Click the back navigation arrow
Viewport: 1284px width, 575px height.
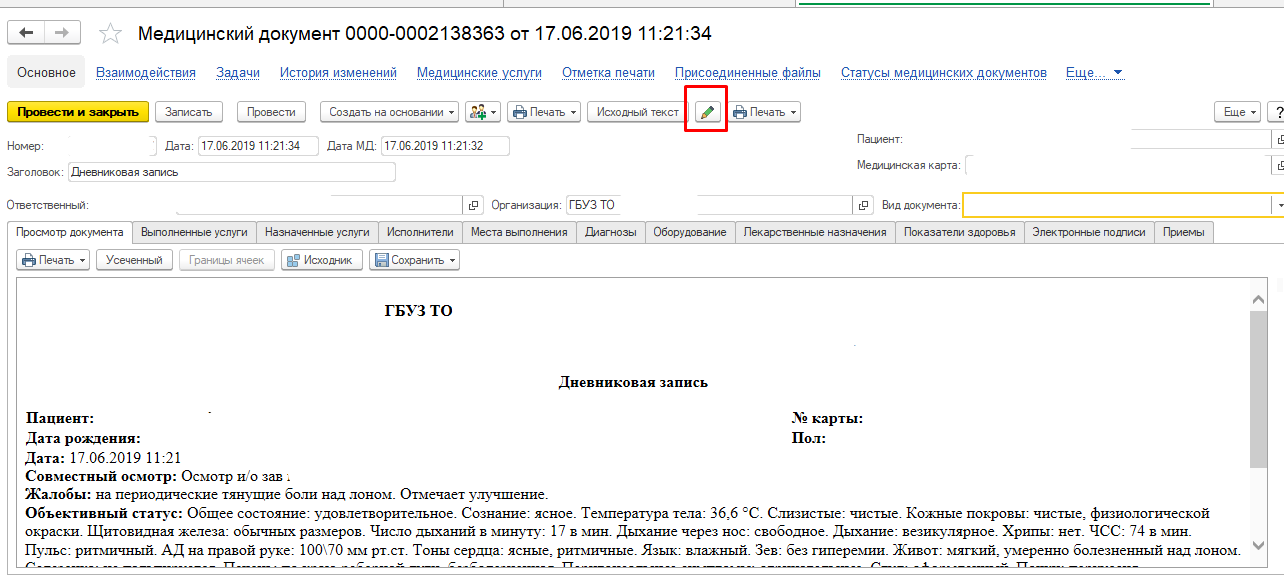26,33
